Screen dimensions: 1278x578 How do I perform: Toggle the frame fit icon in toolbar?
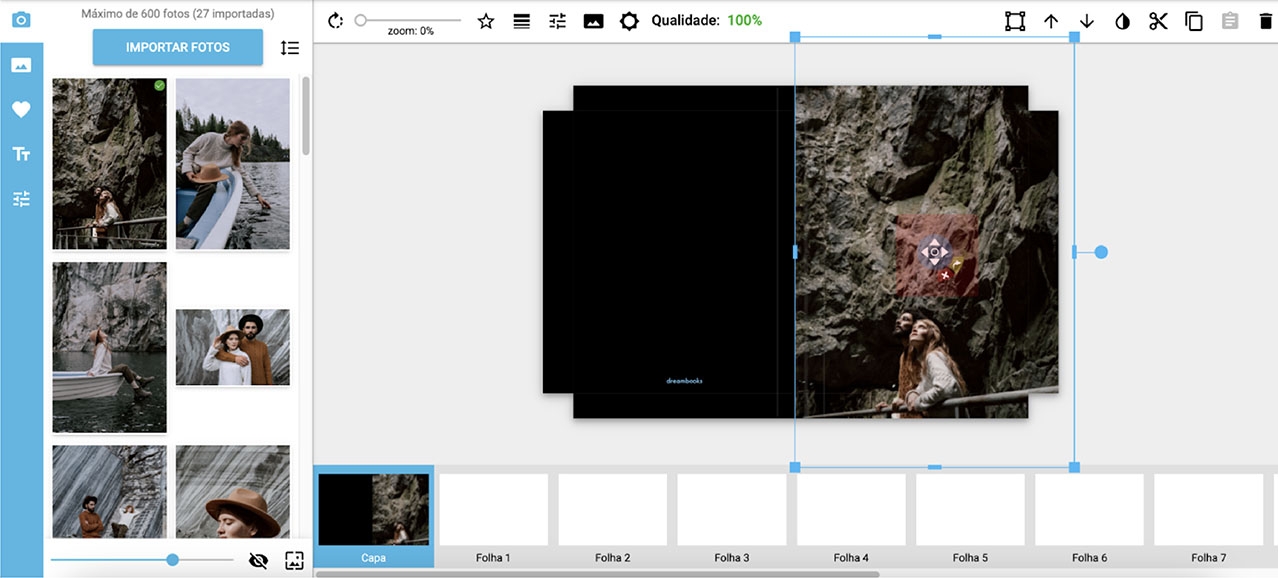pyautogui.click(x=1015, y=21)
